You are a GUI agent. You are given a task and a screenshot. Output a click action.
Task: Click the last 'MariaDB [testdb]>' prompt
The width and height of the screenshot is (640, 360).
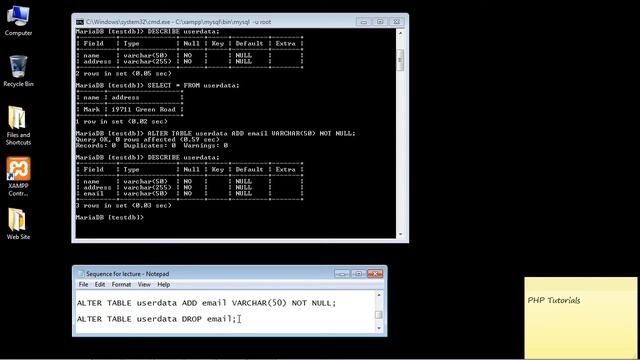[110, 218]
